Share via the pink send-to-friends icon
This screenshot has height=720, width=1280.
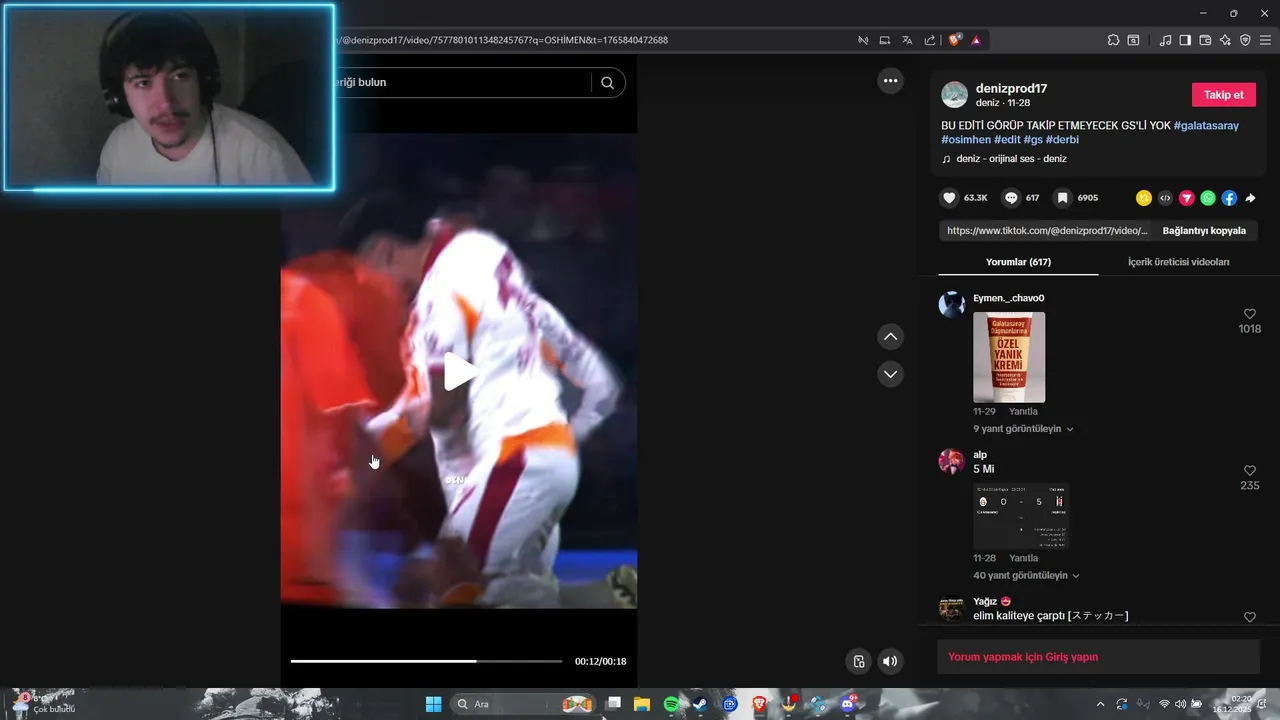click(x=1187, y=198)
